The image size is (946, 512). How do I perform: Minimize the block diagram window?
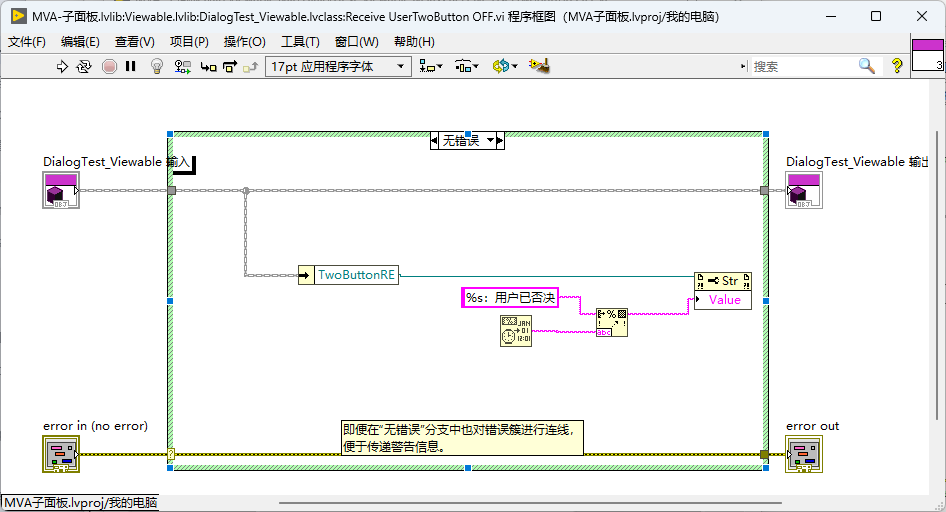click(x=831, y=16)
